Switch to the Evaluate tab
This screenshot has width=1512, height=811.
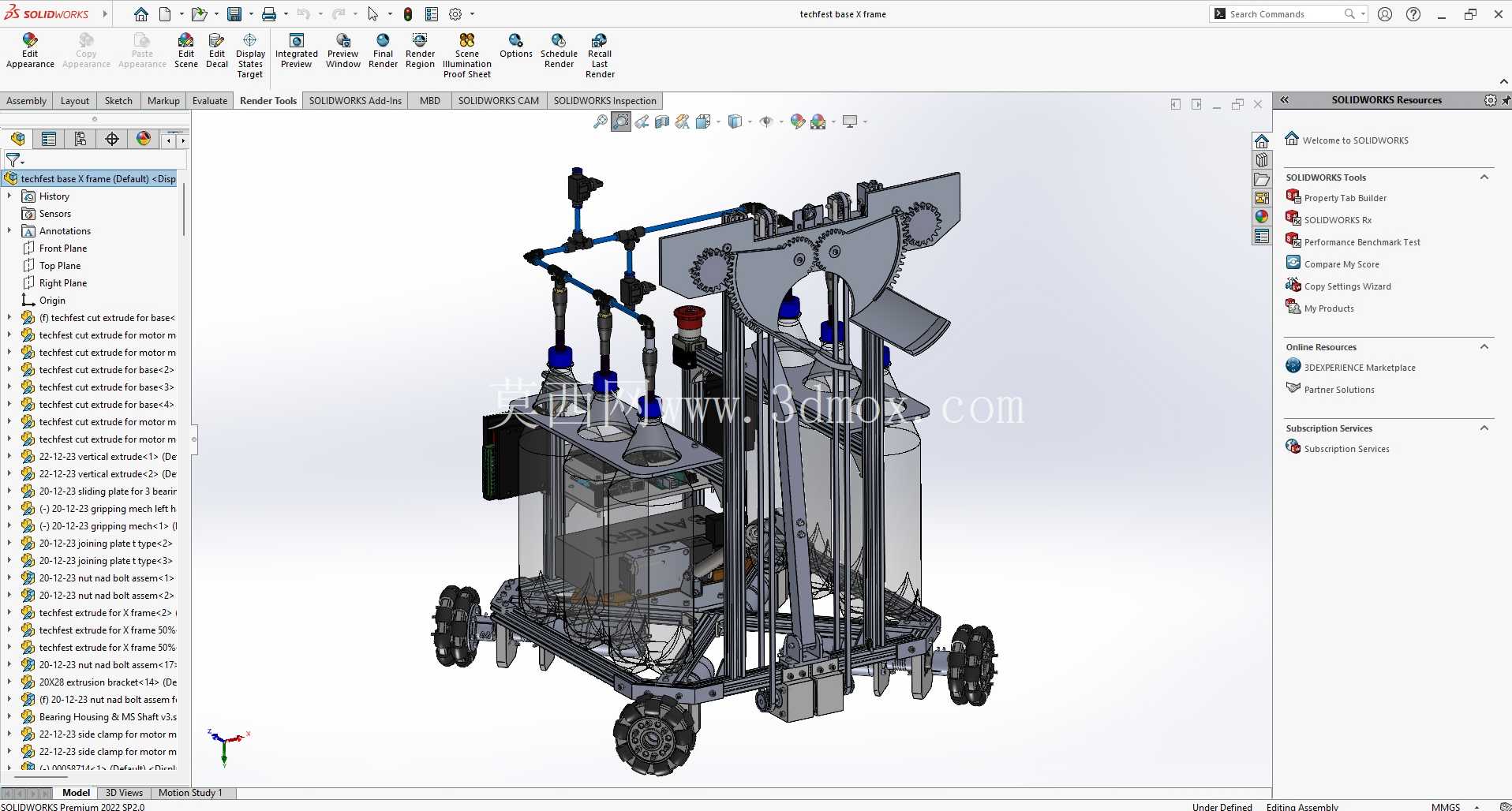pos(210,100)
